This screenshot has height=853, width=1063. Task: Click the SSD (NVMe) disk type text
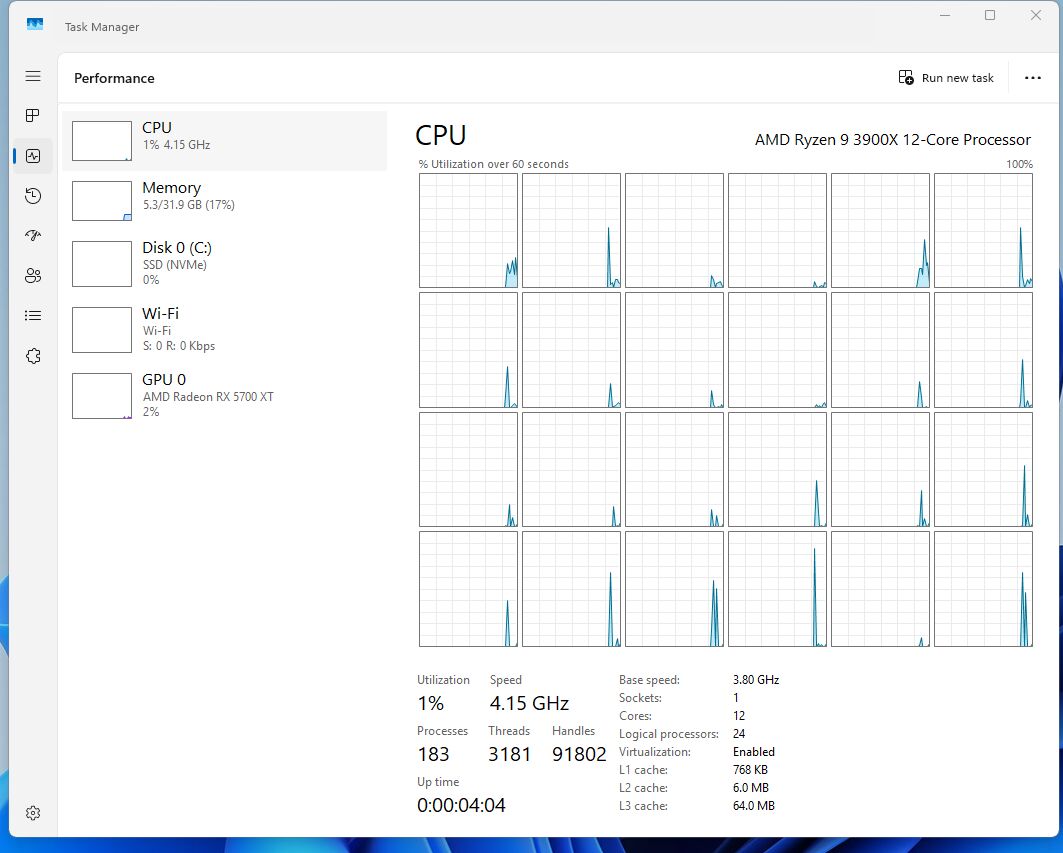coord(175,264)
